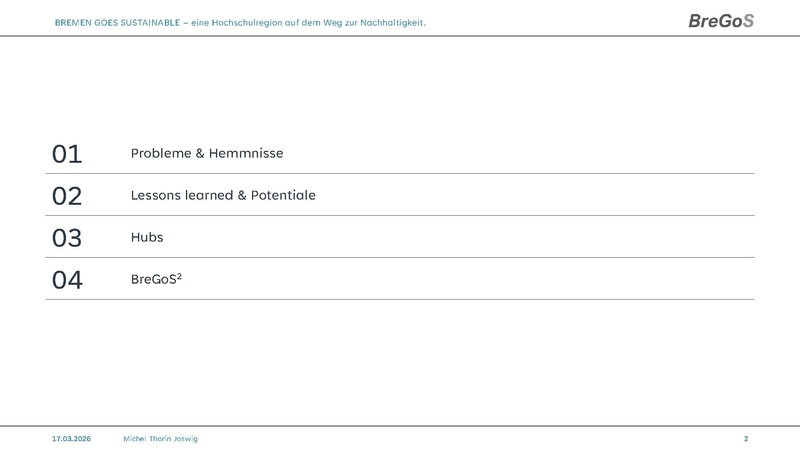
Task: Click the footer date 17.03.2026
Action: pos(71,439)
